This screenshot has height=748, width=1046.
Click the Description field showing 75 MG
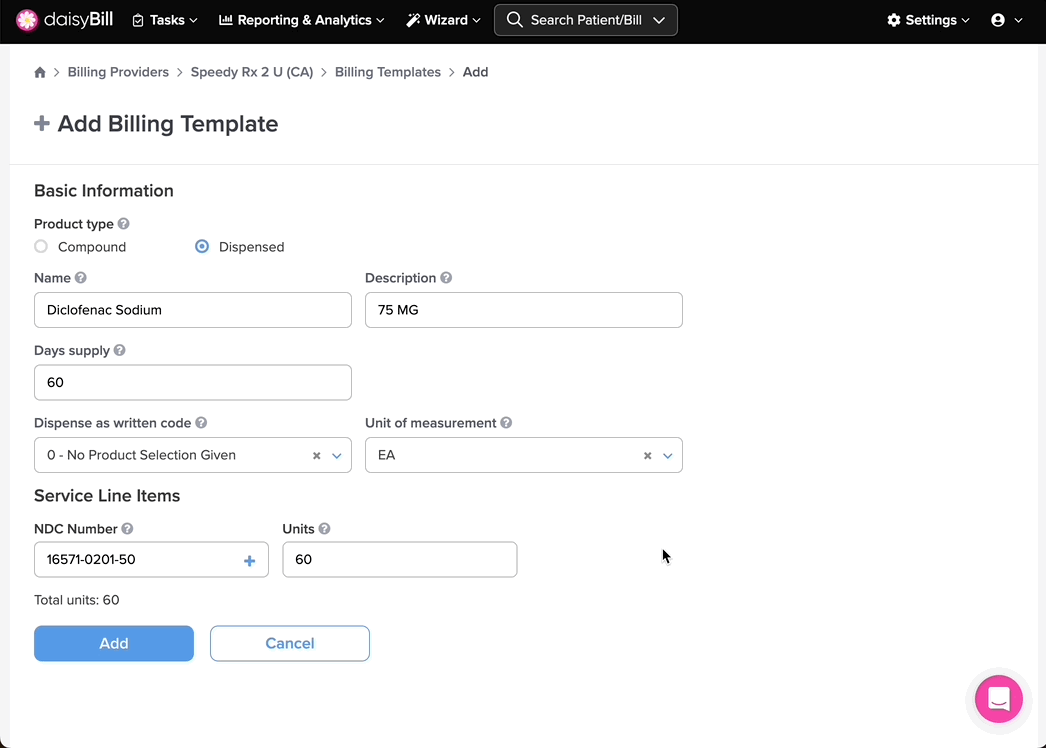click(x=524, y=310)
